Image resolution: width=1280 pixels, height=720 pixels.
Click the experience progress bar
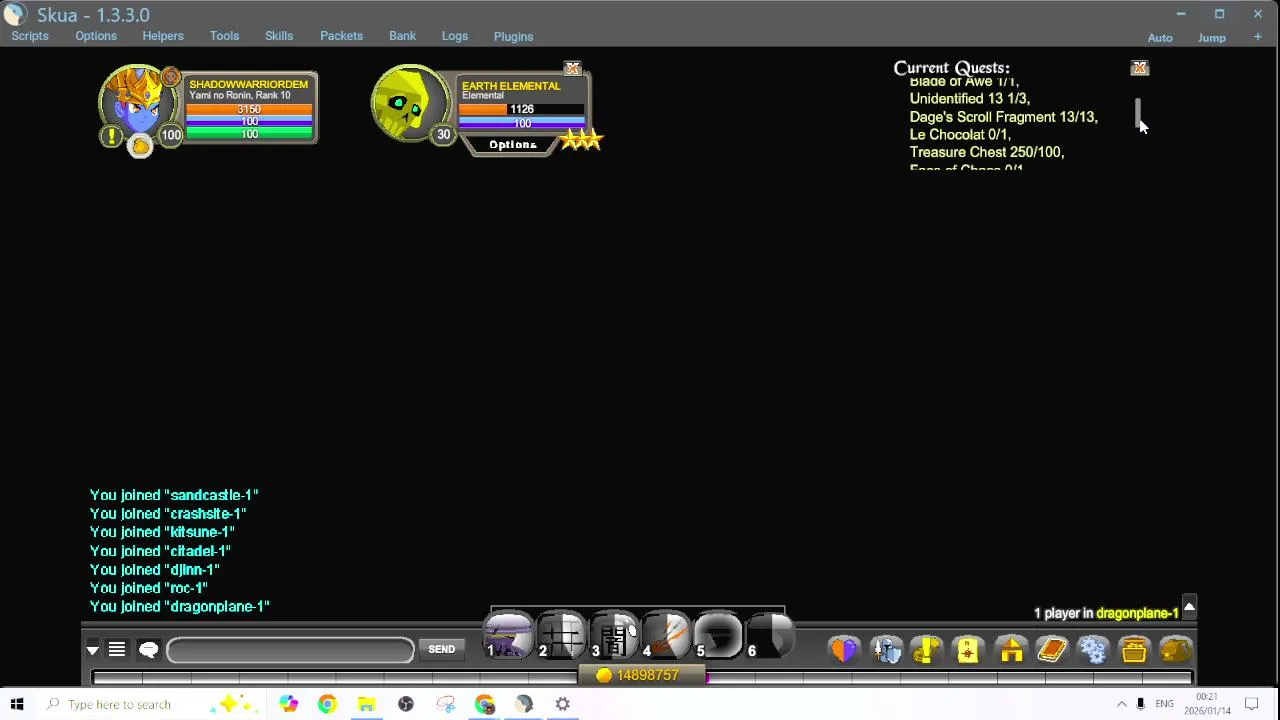pyautogui.click(x=642, y=677)
